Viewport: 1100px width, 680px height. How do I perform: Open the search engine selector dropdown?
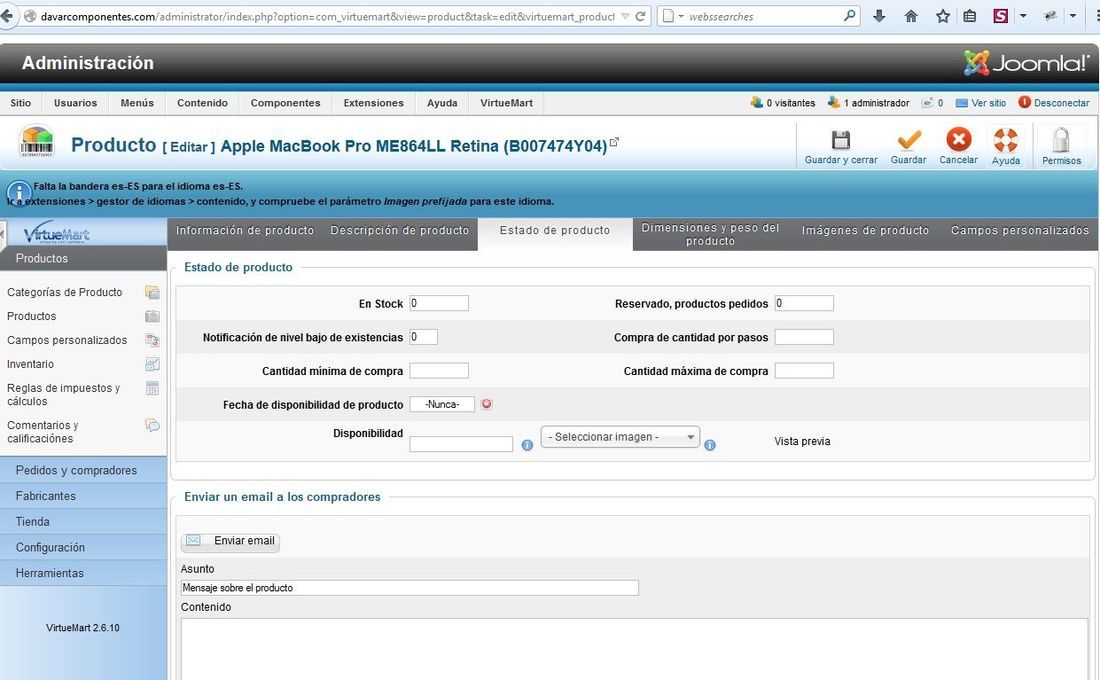tap(671, 16)
